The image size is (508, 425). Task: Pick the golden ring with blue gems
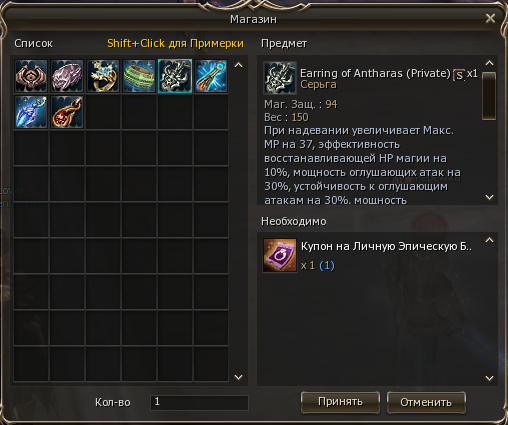coord(103,76)
